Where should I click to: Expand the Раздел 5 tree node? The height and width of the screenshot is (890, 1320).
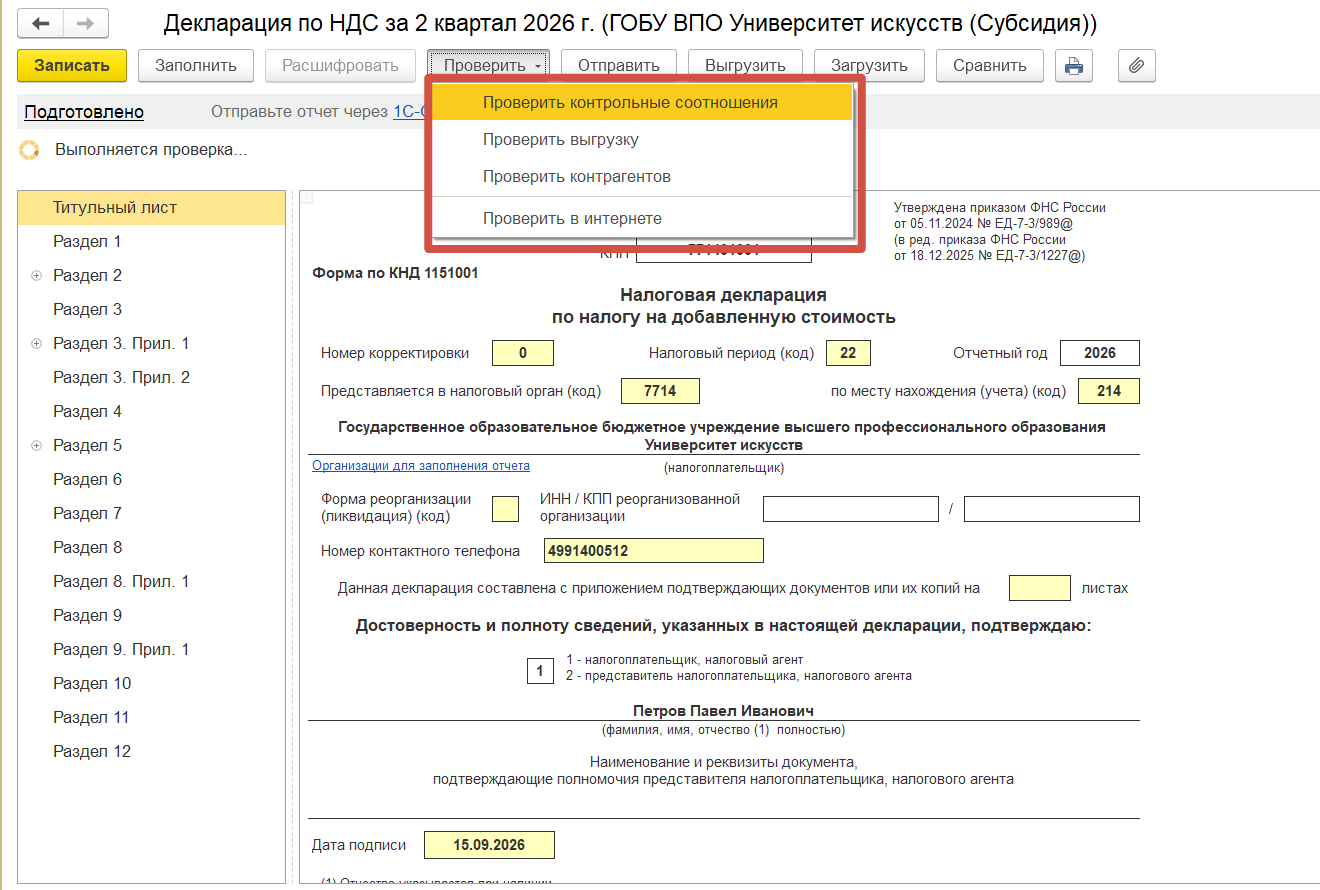(x=36, y=446)
